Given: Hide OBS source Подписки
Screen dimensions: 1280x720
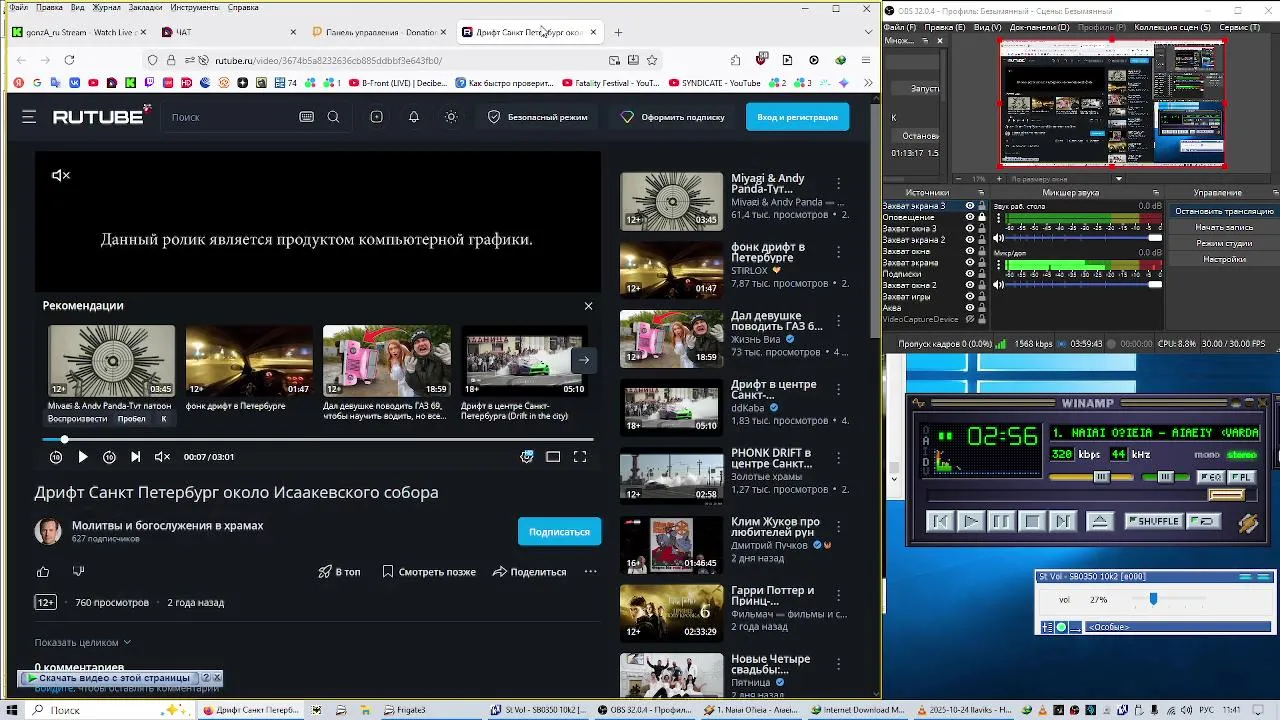Looking at the screenshot, I should pos(969,274).
